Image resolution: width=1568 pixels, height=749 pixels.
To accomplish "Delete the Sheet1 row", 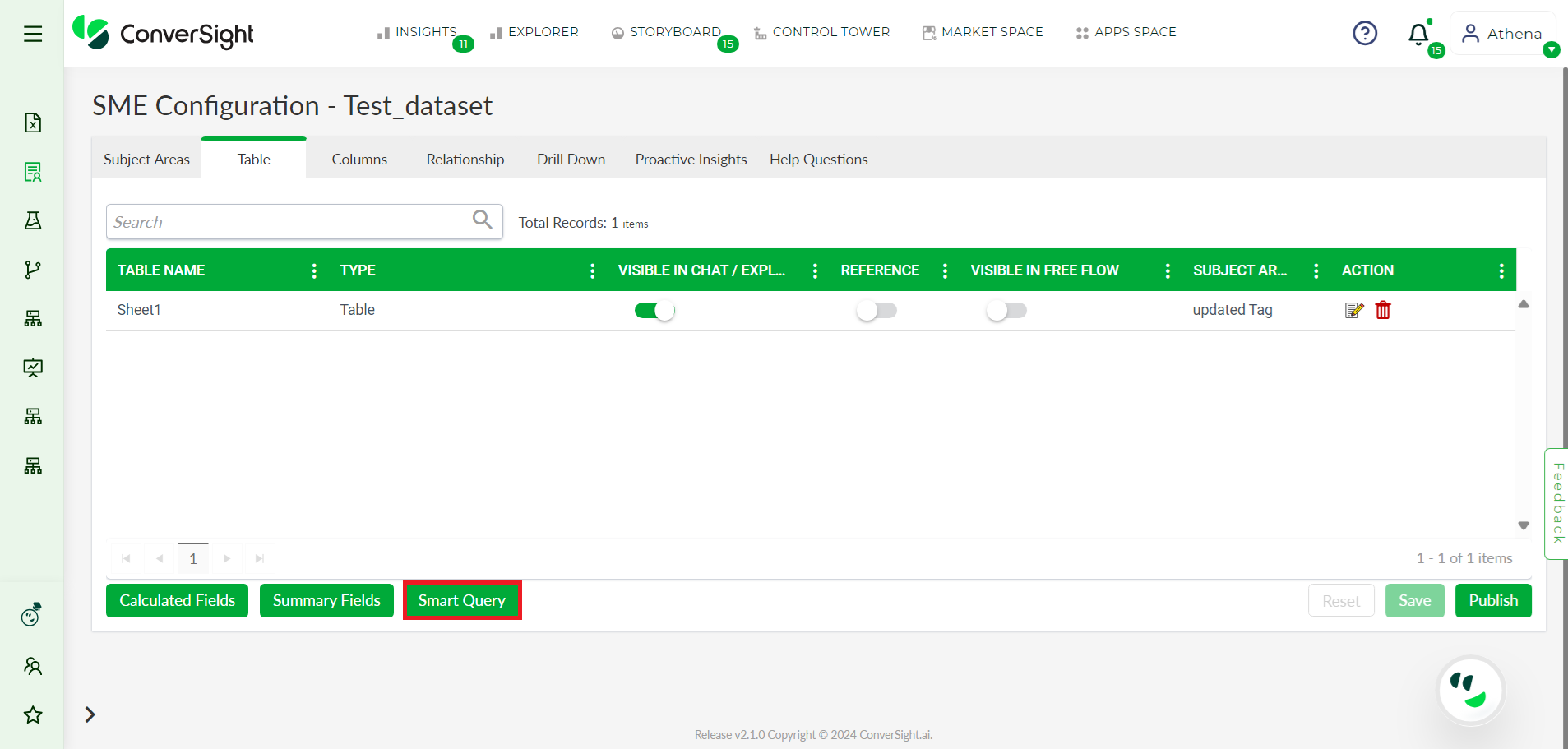I will click(x=1383, y=310).
